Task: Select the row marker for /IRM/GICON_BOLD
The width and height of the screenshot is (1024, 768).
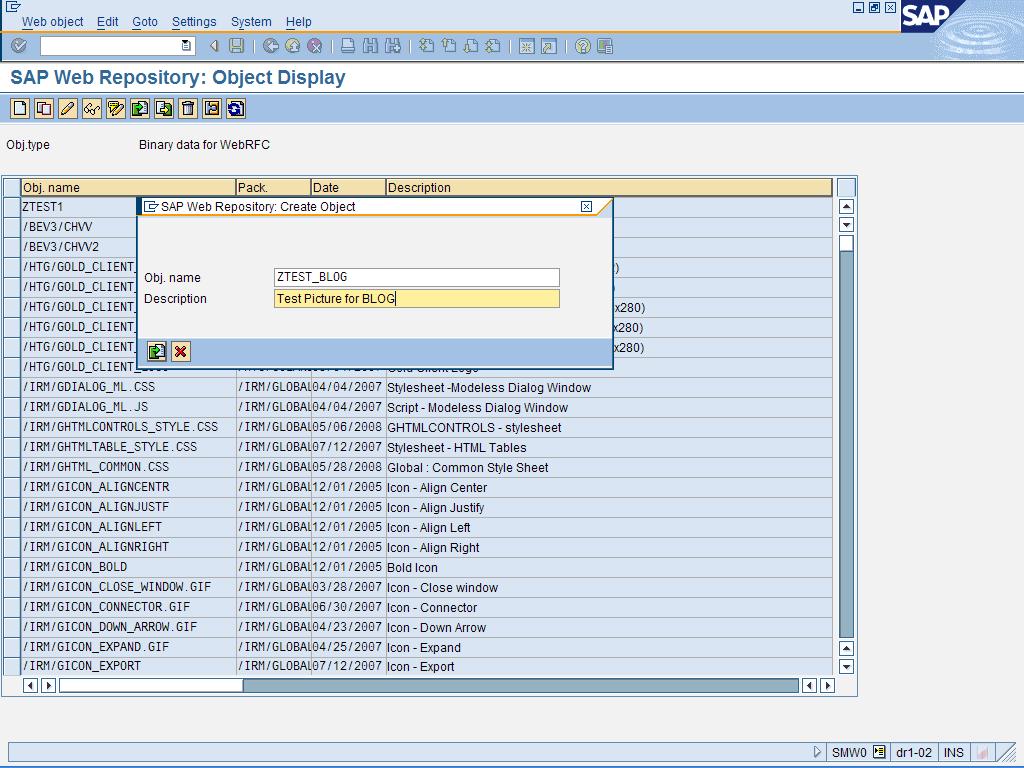Action: point(12,567)
